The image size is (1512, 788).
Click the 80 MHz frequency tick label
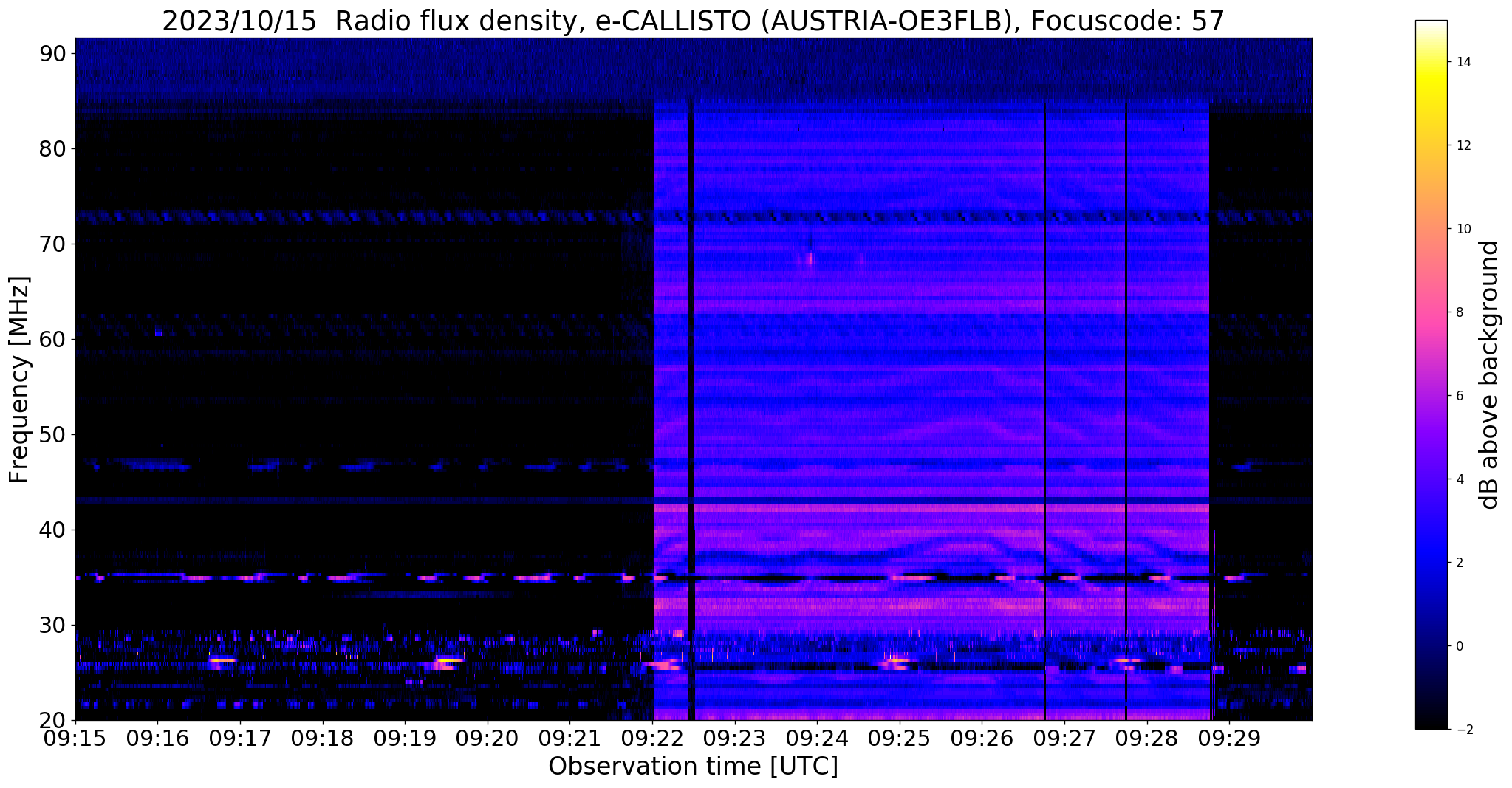(x=54, y=148)
